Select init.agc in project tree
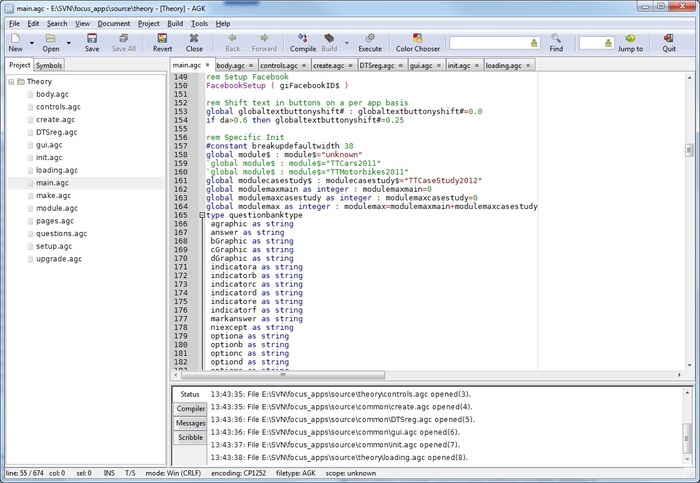 [x=49, y=157]
